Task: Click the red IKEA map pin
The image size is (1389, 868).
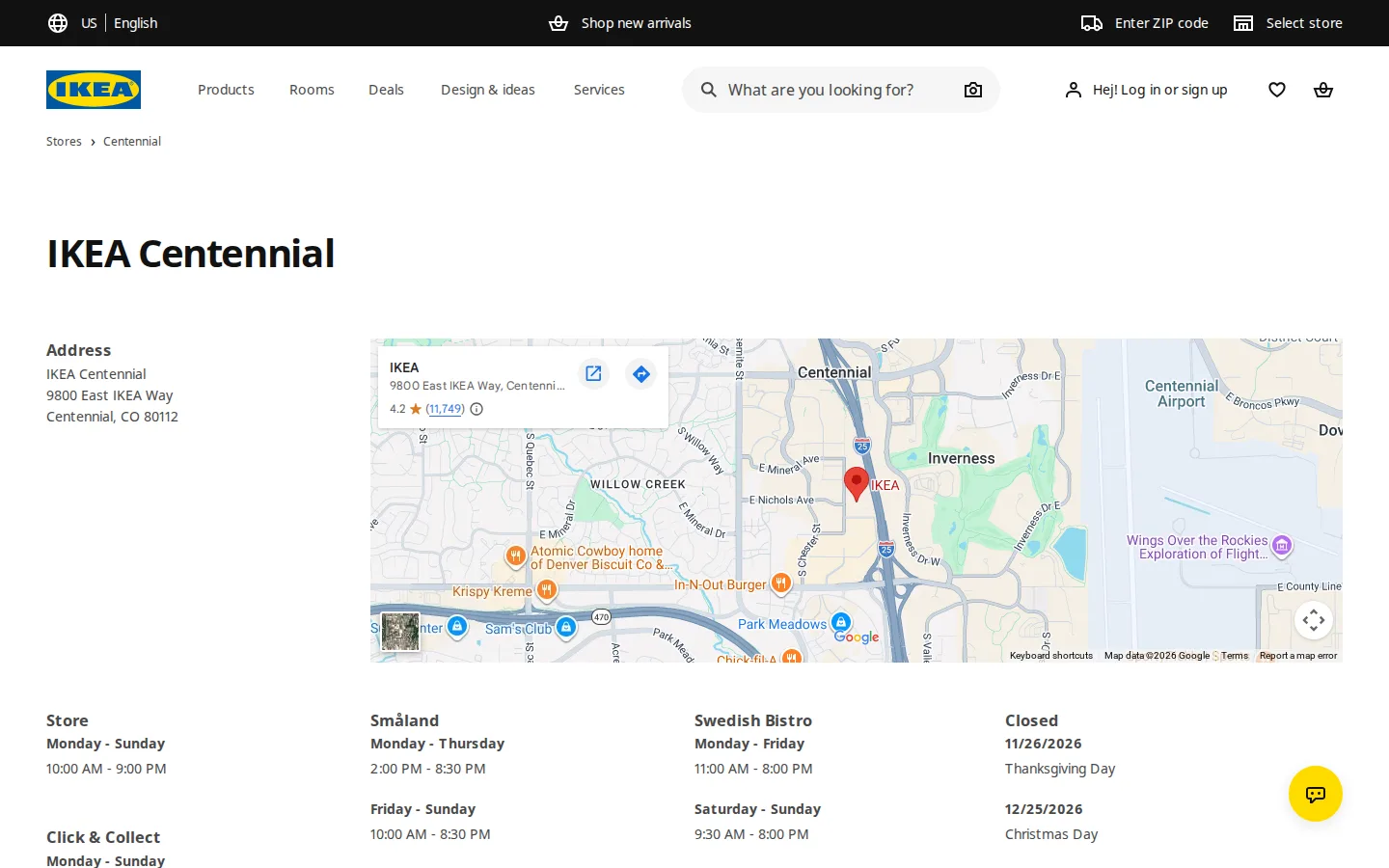Action: click(856, 483)
